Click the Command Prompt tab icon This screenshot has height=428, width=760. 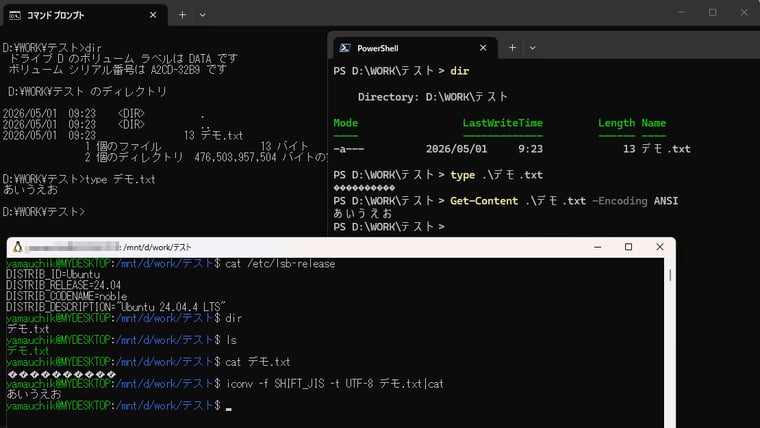(15, 16)
